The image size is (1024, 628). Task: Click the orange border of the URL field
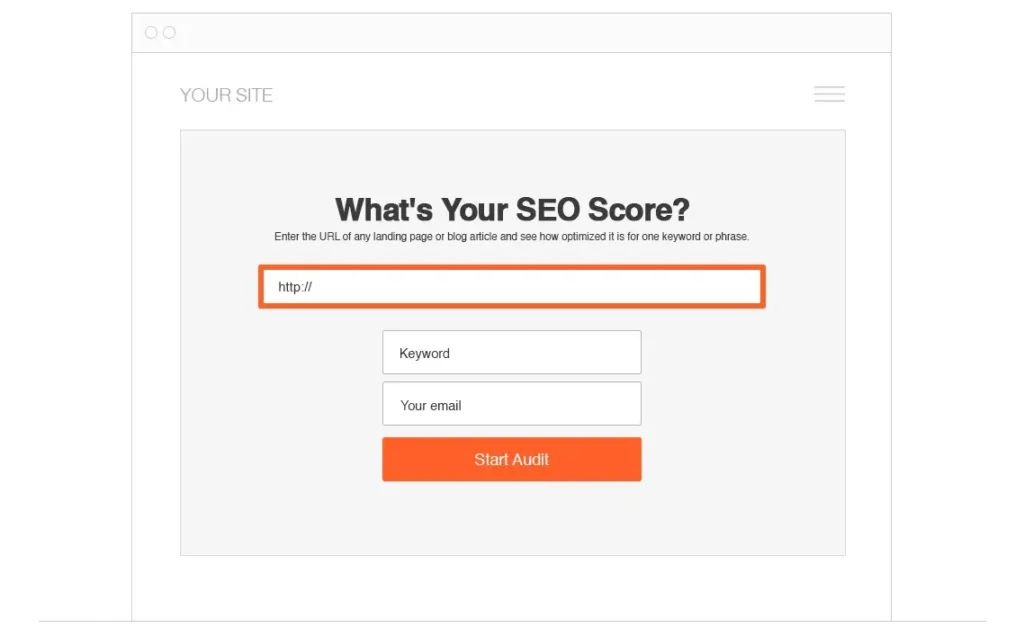(512, 266)
